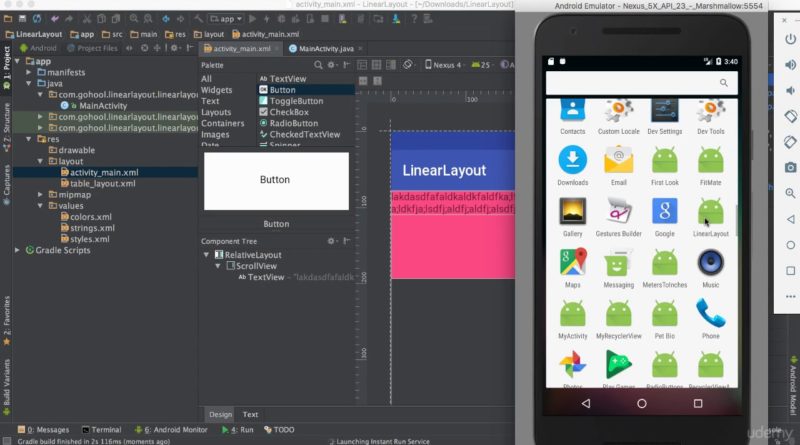Click the Project Files view button

coord(92,48)
